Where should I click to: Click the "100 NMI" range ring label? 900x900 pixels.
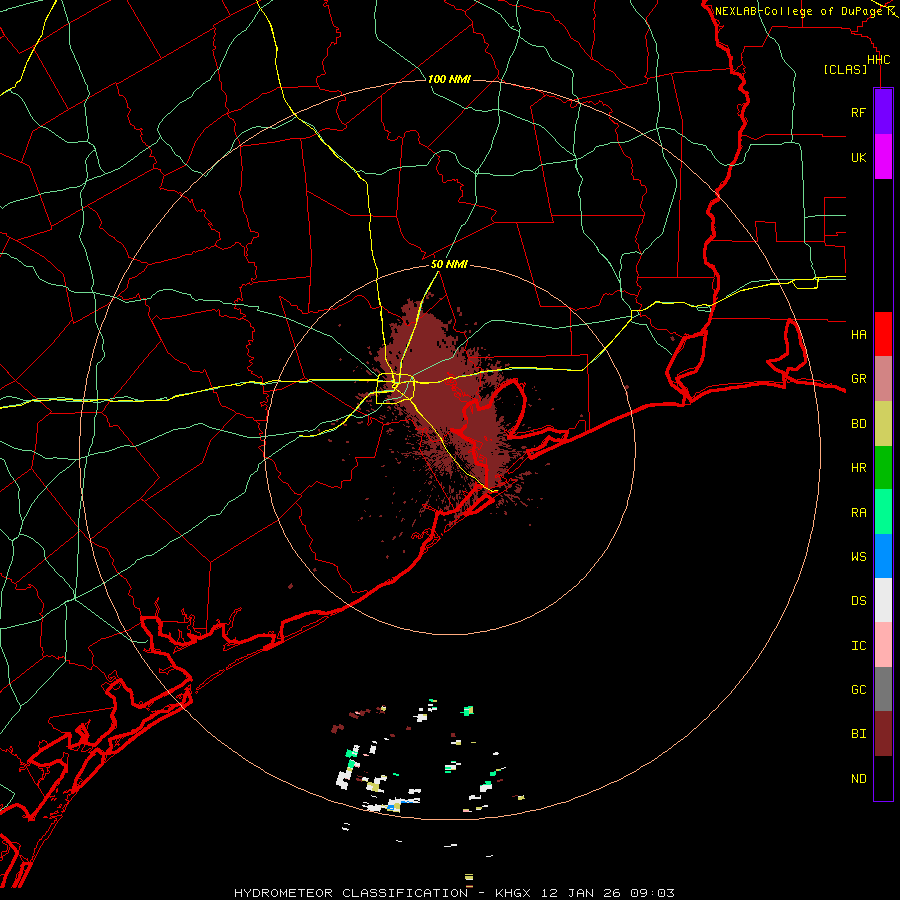[x=449, y=79]
